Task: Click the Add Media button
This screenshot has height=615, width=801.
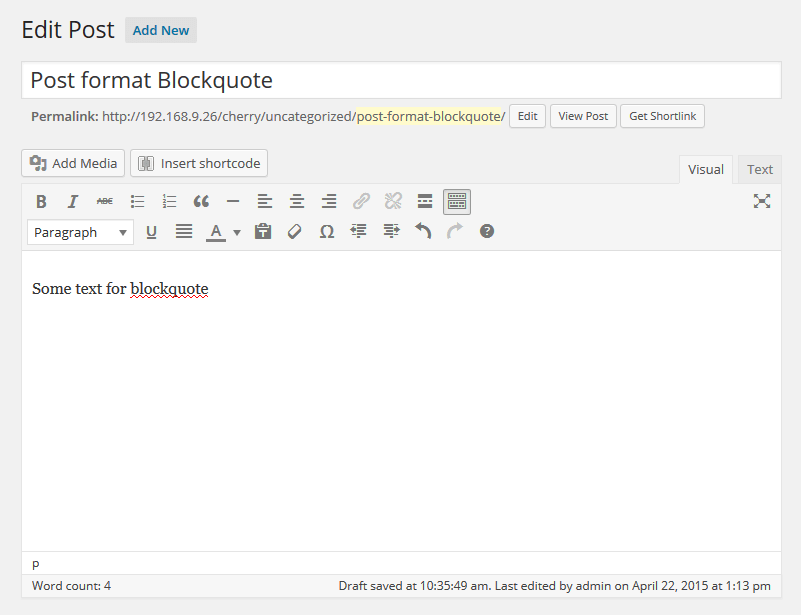Action: coord(73,163)
